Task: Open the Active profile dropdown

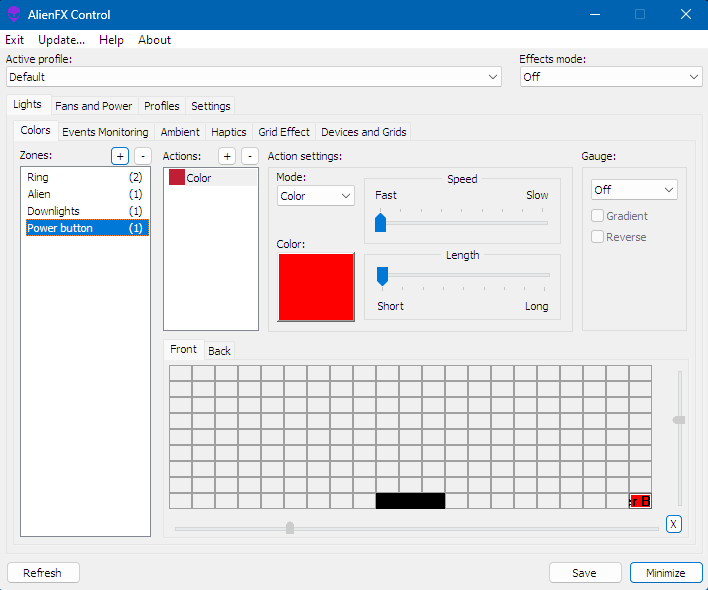Action: 254,77
